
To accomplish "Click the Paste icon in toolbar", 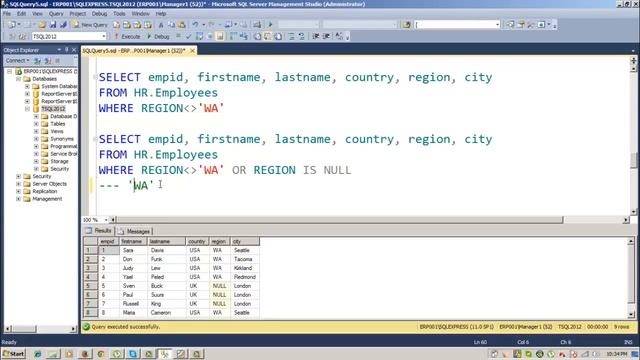I will (x=182, y=25).
